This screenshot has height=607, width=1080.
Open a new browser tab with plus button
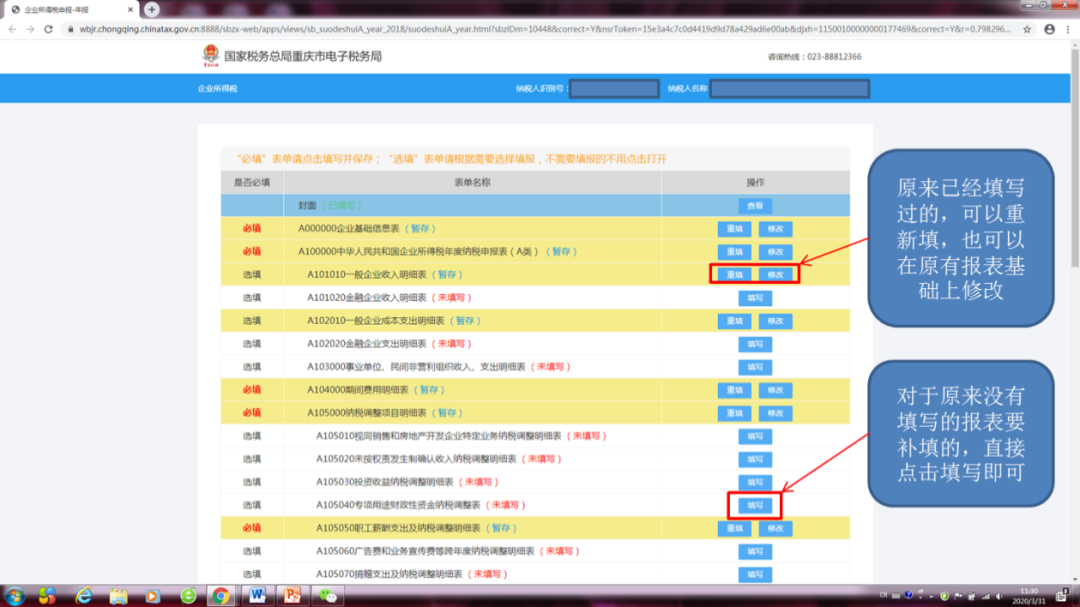pyautogui.click(x=152, y=10)
